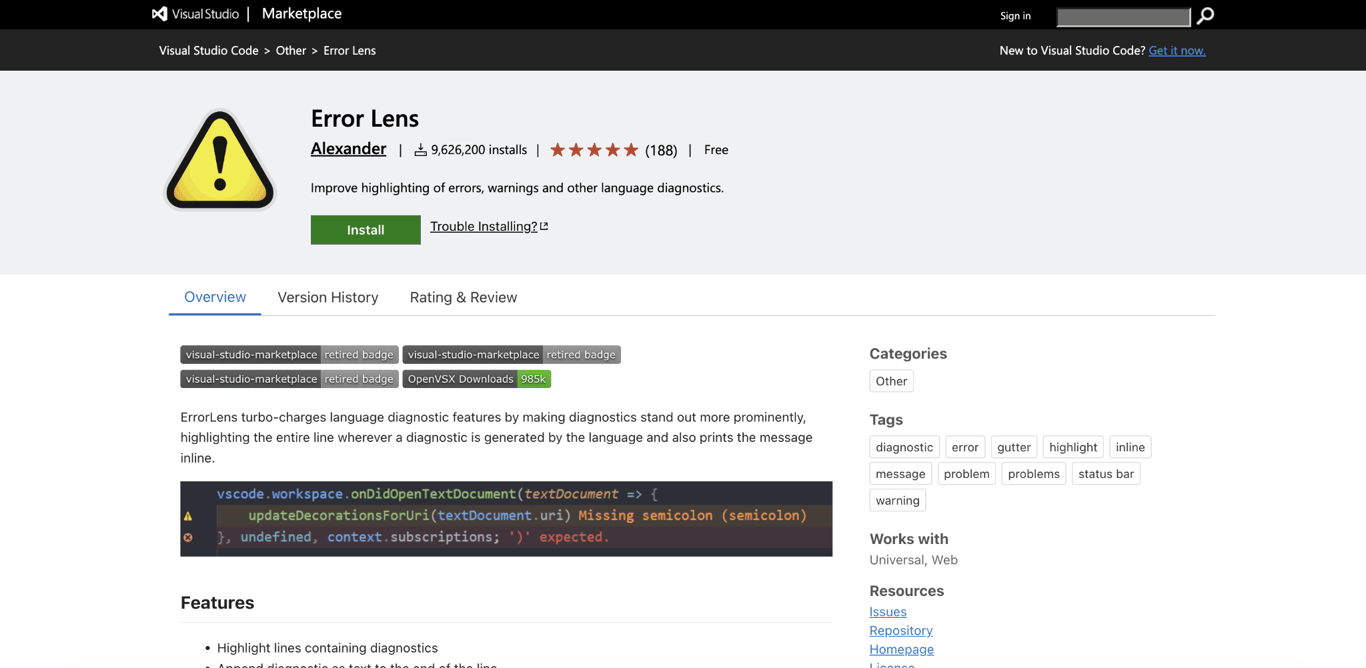Viewport: 1366px width, 668px height.
Task: Click the code demo screenshot image
Action: pyautogui.click(x=506, y=519)
